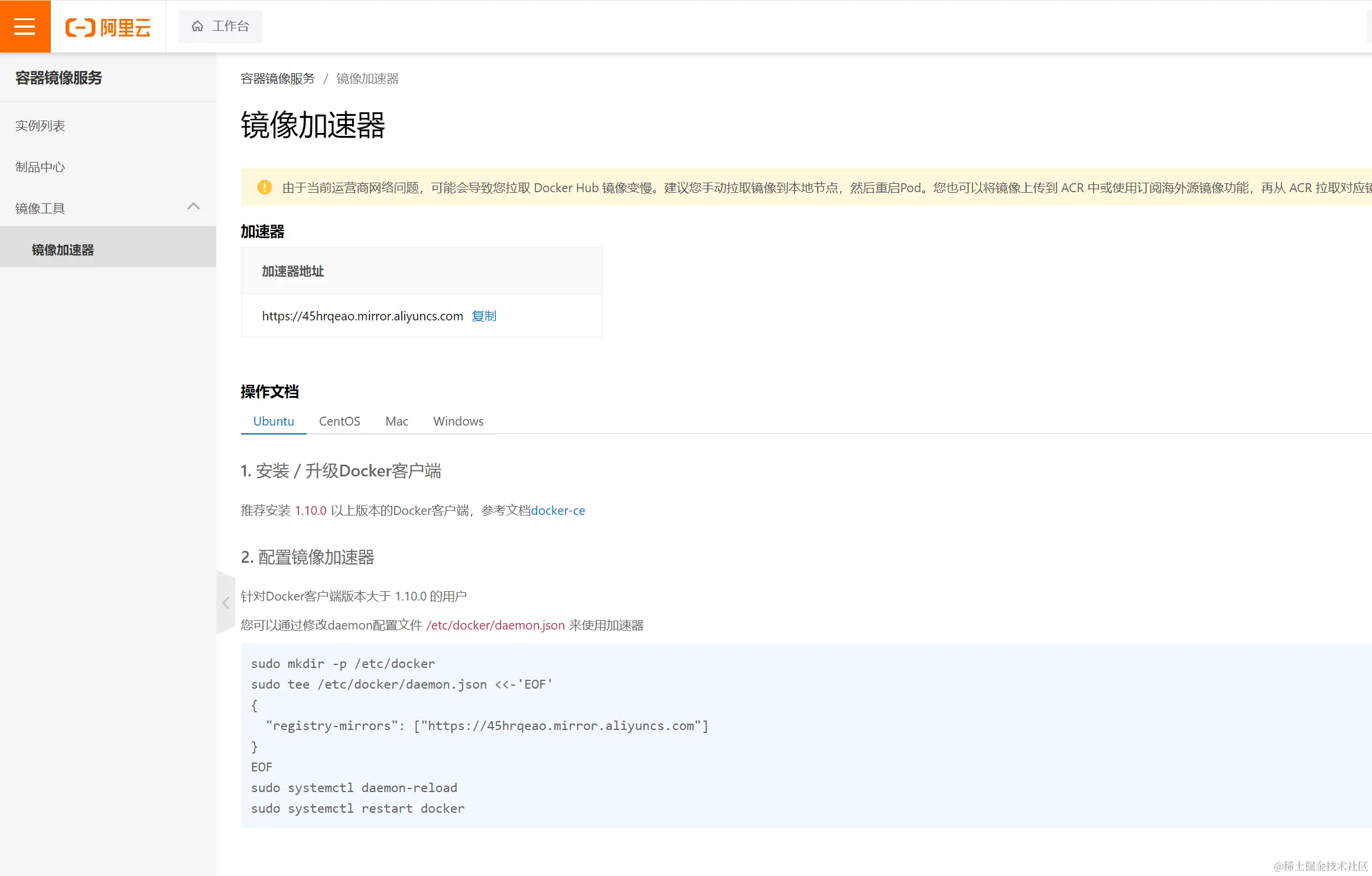Image resolution: width=1372 pixels, height=876 pixels.
Task: Click the 加速器地址 header cell
Action: click(422, 271)
